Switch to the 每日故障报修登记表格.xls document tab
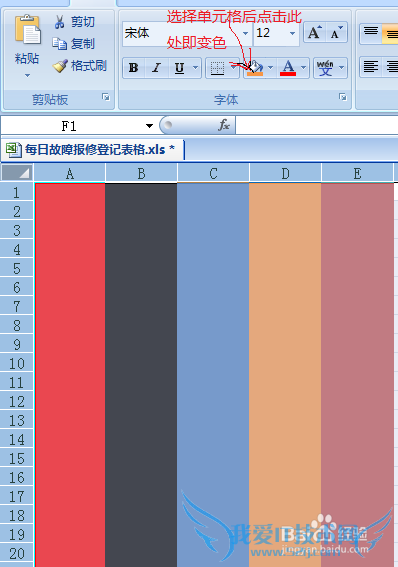Image resolution: width=398 pixels, height=567 pixels. [93, 149]
